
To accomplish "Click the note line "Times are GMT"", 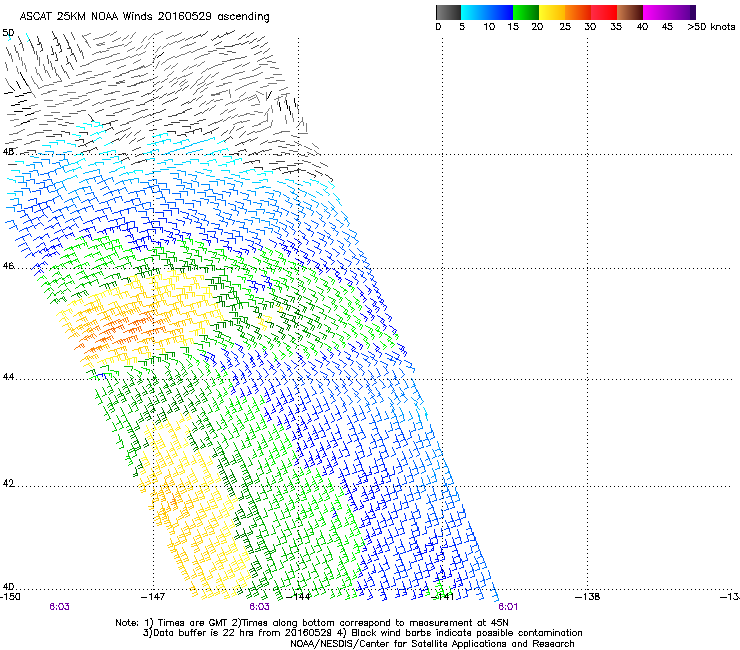I will (x=191, y=623).
